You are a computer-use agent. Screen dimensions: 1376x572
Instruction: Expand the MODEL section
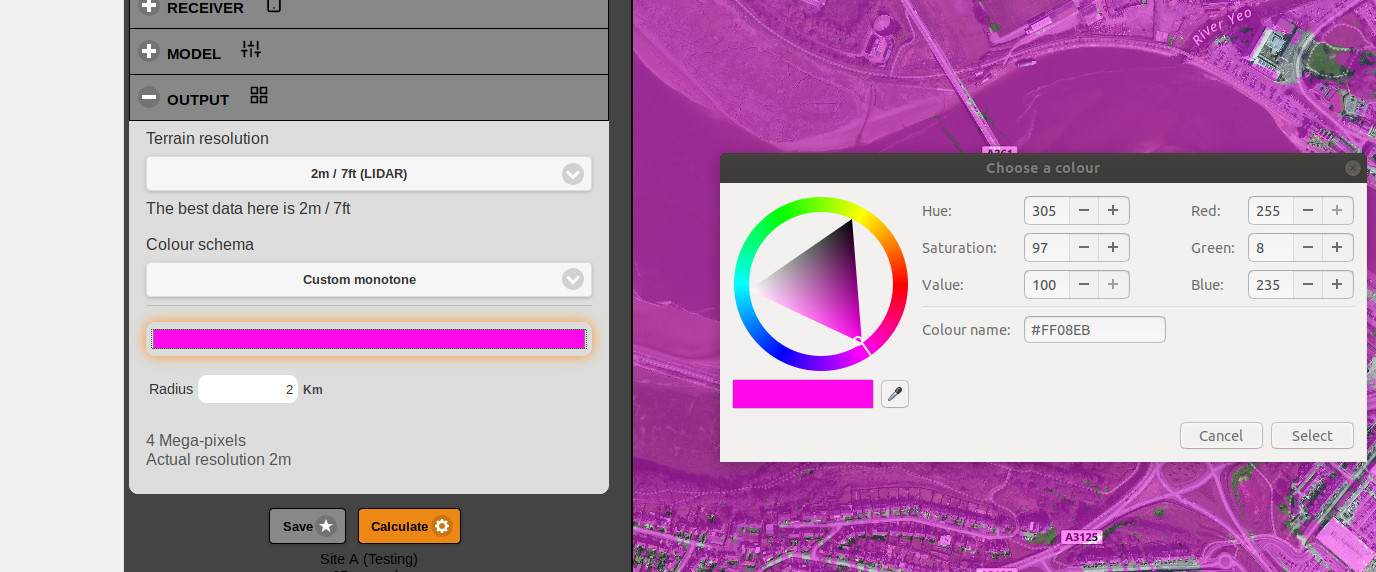coord(149,52)
